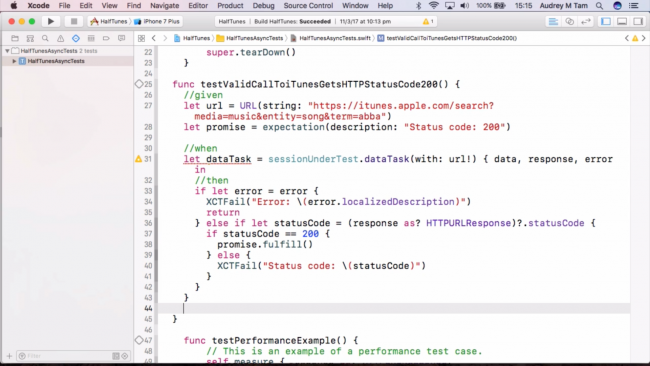Open the method jump bar segment

(447, 38)
